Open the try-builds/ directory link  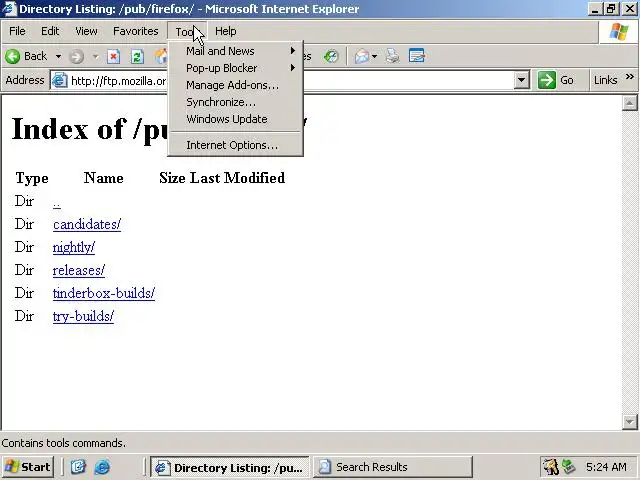pos(83,316)
